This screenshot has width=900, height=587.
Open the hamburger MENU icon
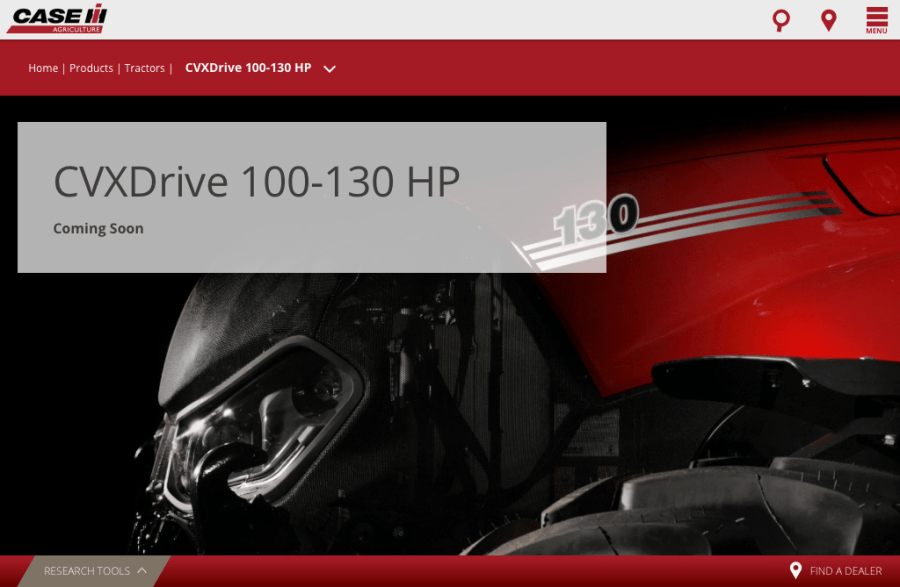(876, 20)
